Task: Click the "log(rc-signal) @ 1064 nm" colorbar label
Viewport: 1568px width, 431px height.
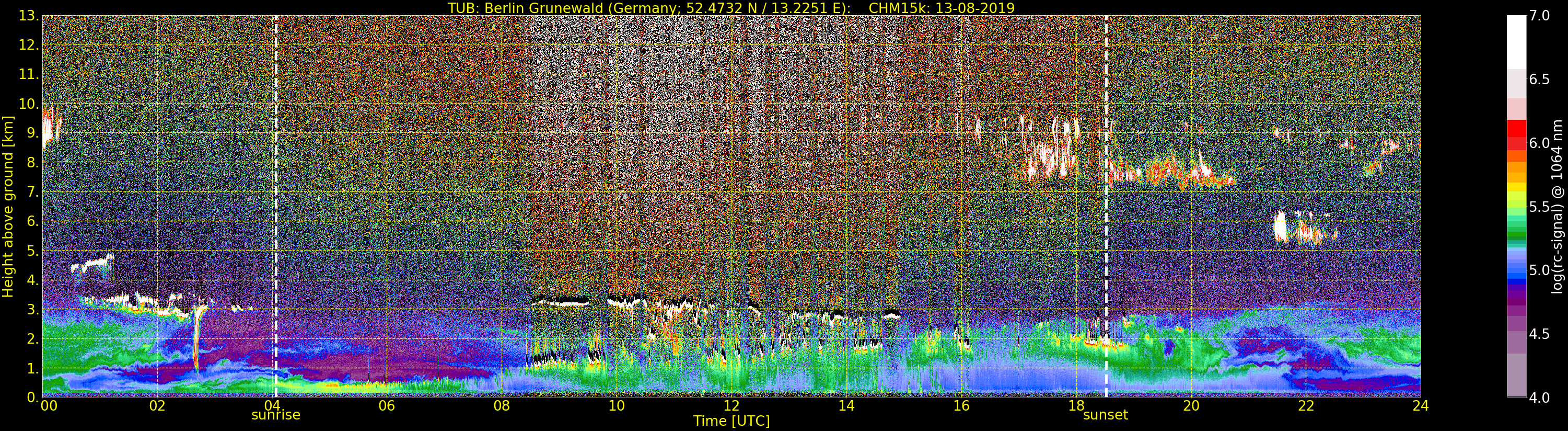Action: 1558,206
